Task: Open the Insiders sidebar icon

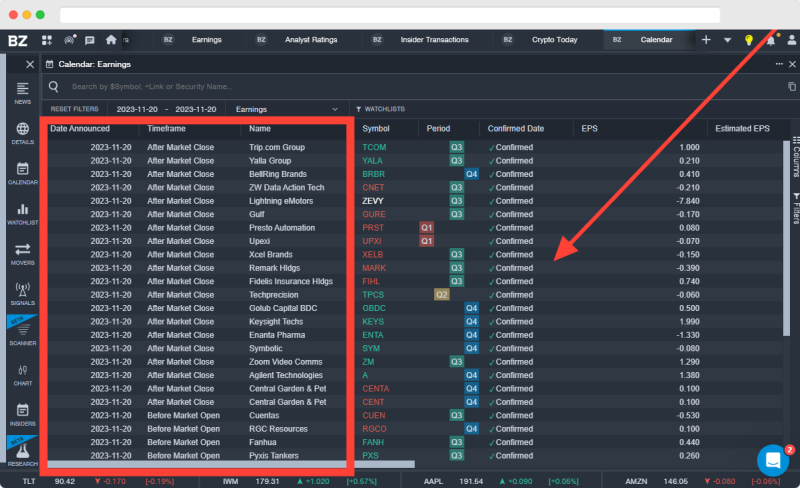Action: point(22,414)
